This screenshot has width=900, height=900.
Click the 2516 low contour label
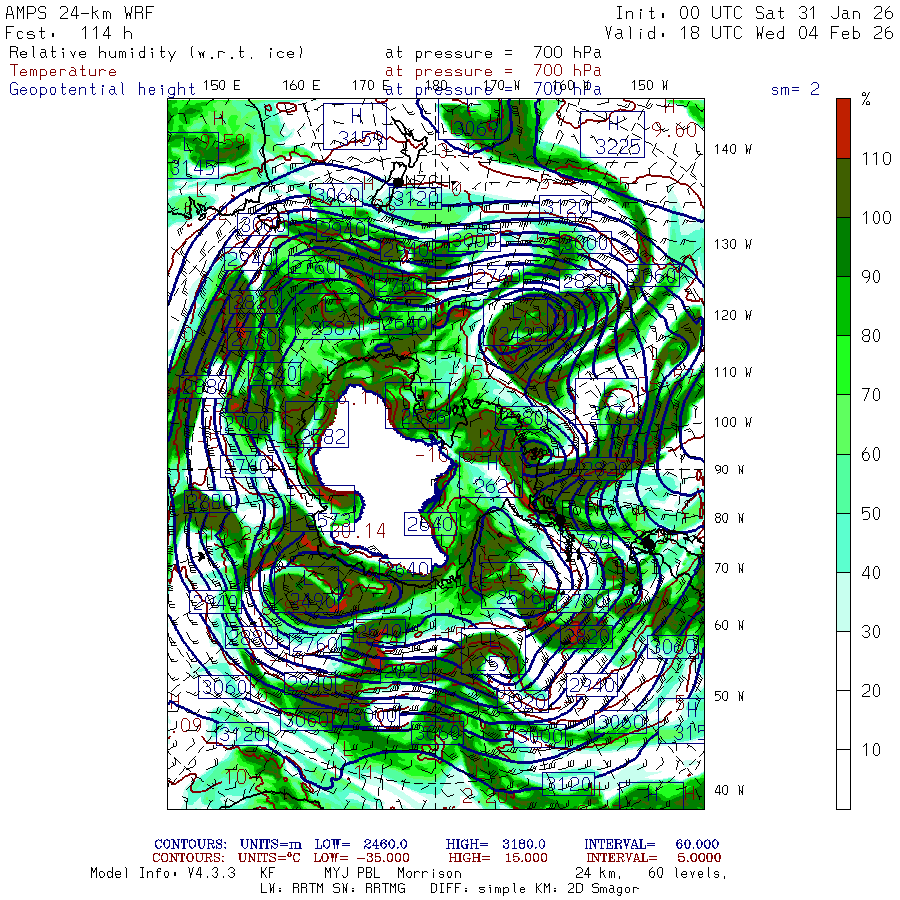pyautogui.click(x=518, y=587)
